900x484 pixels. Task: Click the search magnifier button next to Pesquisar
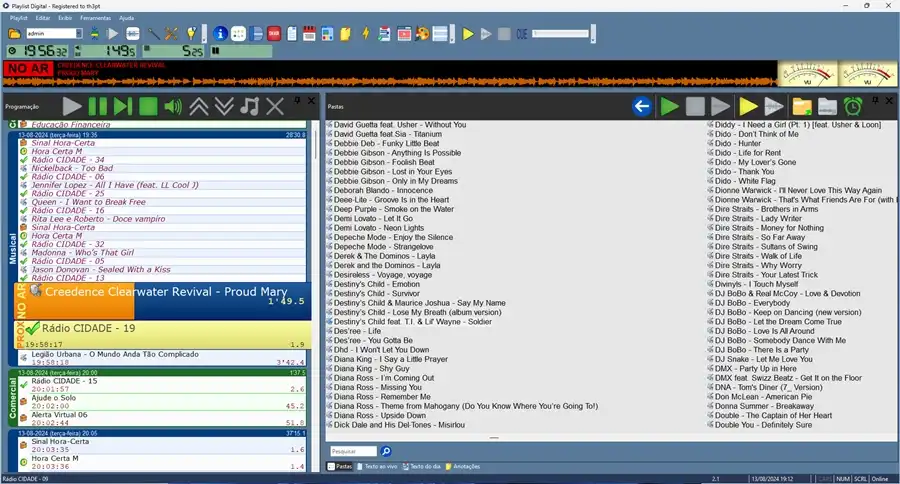[x=386, y=451]
